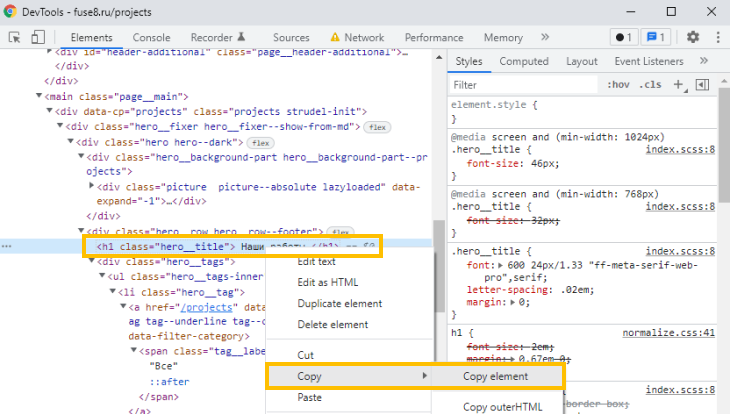
Task: Choose Copy element from the submenu
Action: click(x=495, y=376)
